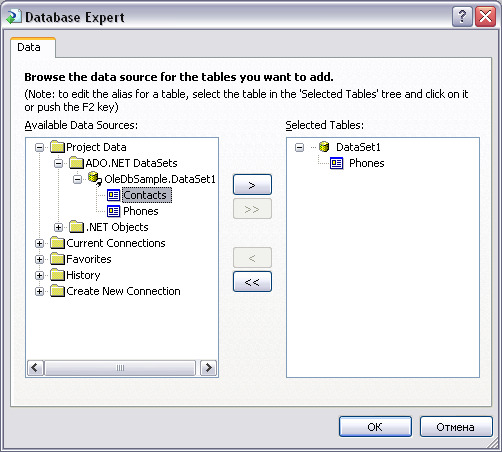Viewport: 502px width, 452px height.
Task: Click the horizontal scrollbar right arrow
Action: point(208,368)
